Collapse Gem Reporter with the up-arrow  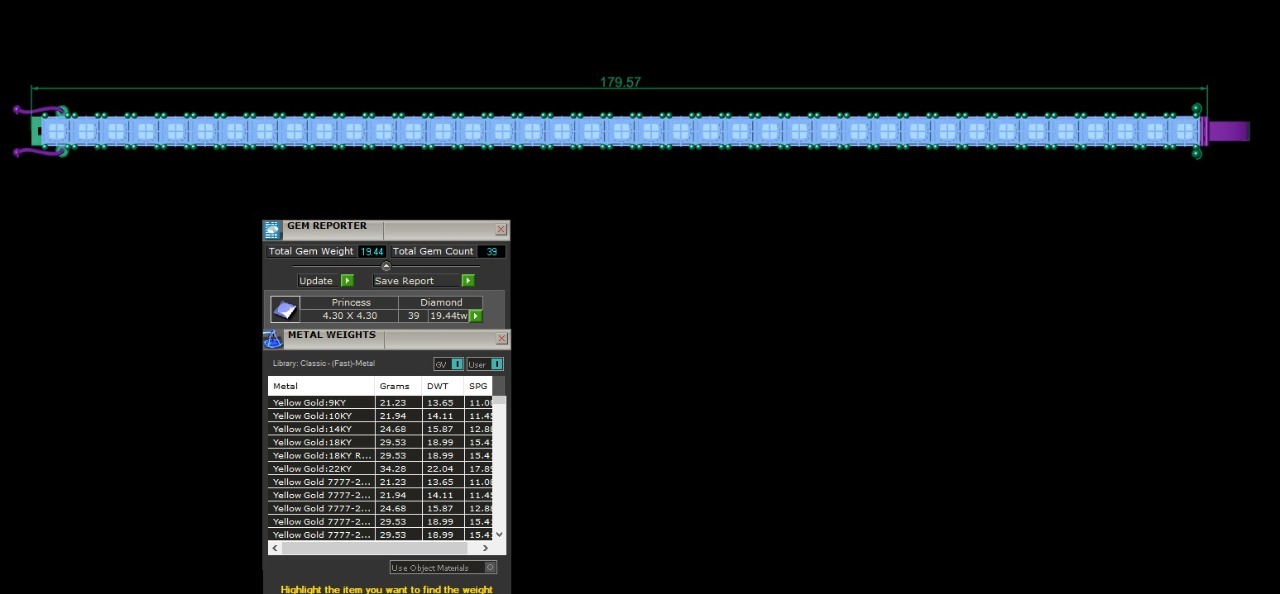(386, 266)
